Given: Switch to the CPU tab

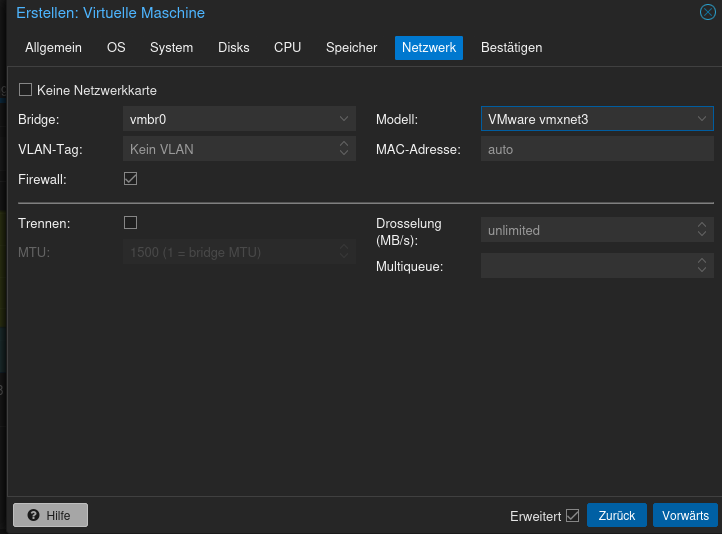Looking at the screenshot, I should [x=287, y=48].
